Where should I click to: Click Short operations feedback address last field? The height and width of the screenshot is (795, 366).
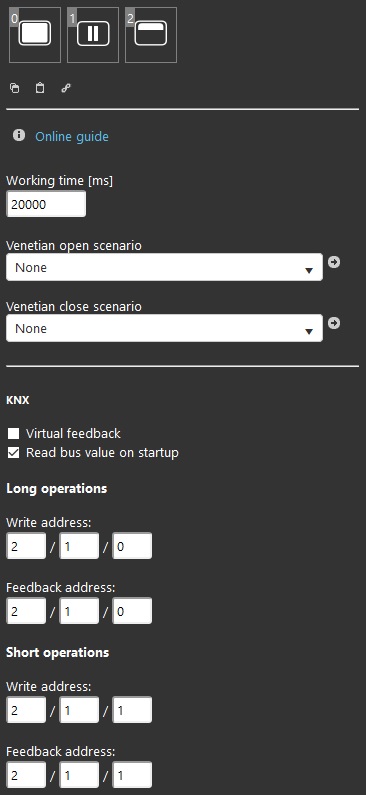click(x=132, y=775)
